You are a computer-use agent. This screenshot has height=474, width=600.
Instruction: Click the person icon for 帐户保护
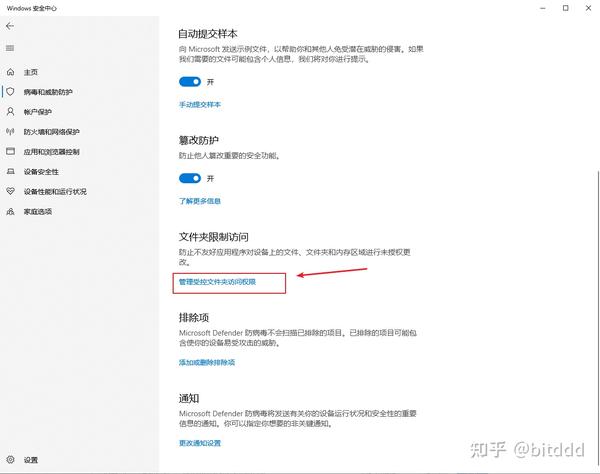10,112
